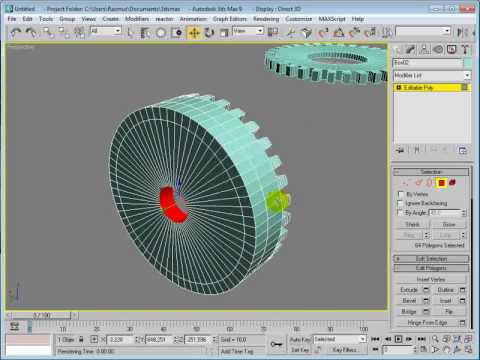Click the Pin Stack icon below modifier stack
The width and height of the screenshot is (480, 360).
click(400, 150)
